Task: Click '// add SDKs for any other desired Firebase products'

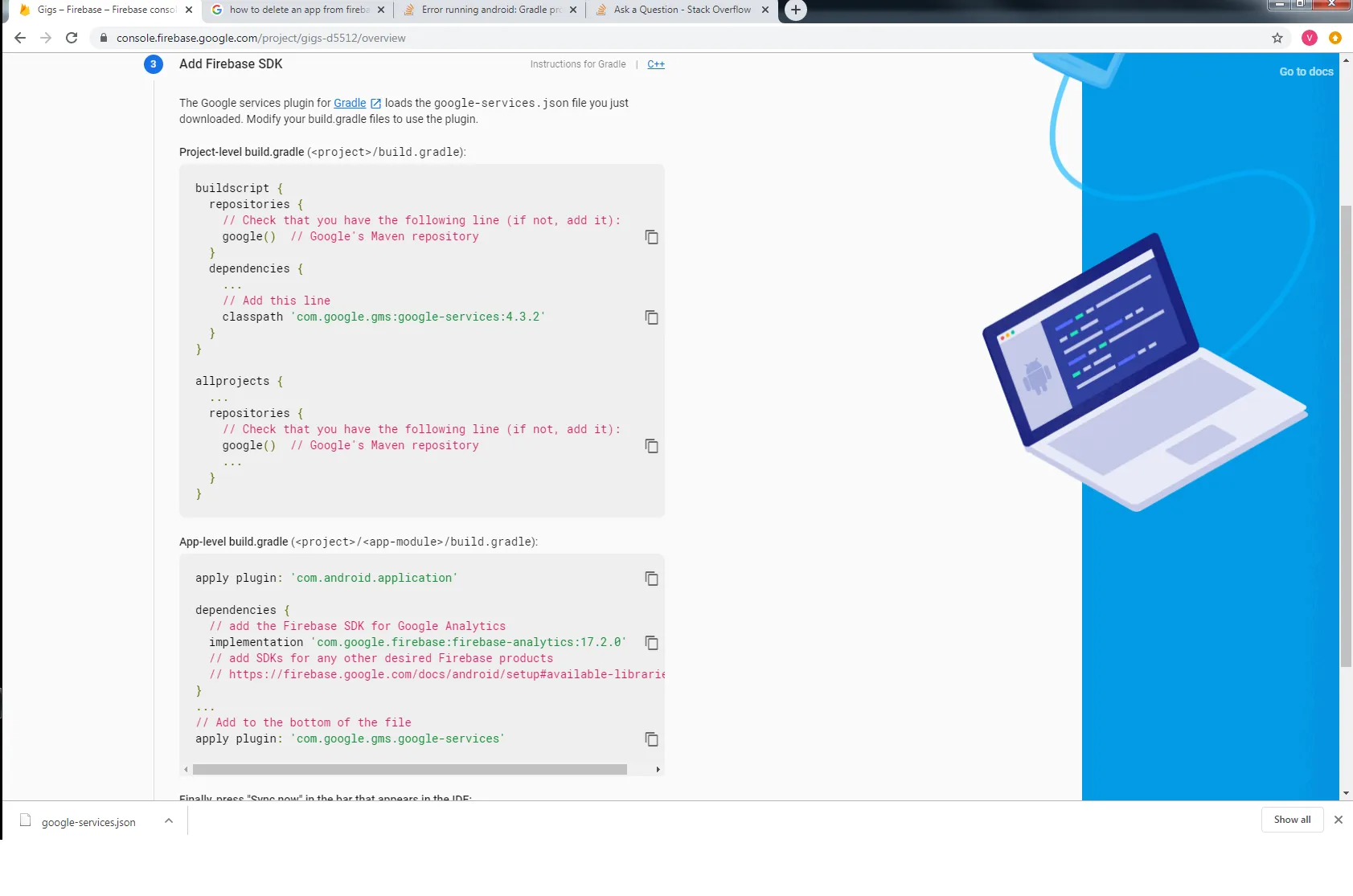Action: (x=381, y=658)
